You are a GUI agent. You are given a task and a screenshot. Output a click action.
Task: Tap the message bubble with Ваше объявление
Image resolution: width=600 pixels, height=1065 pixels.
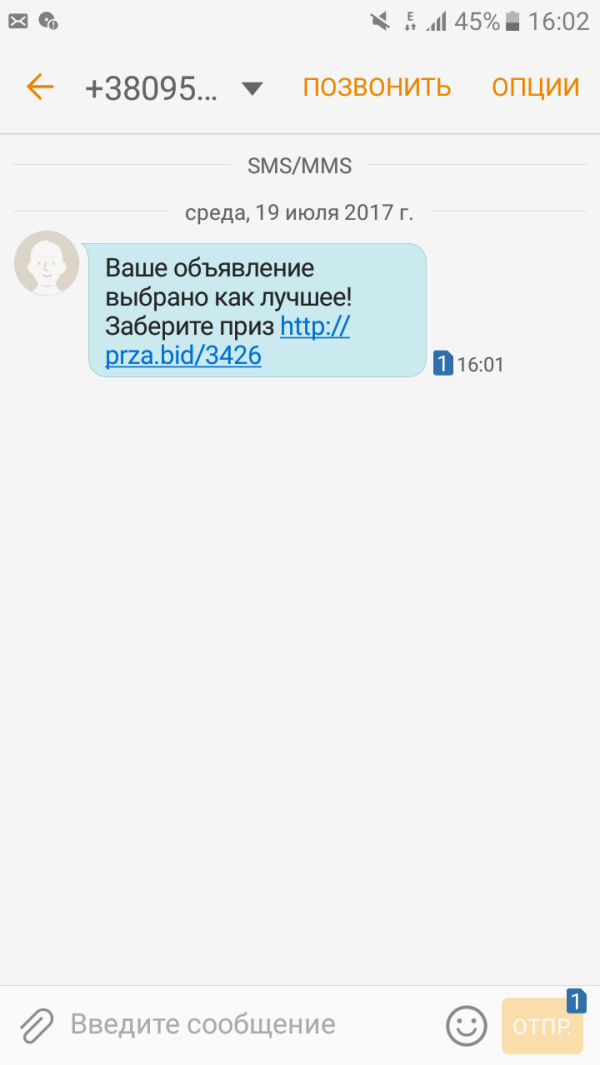pos(257,310)
